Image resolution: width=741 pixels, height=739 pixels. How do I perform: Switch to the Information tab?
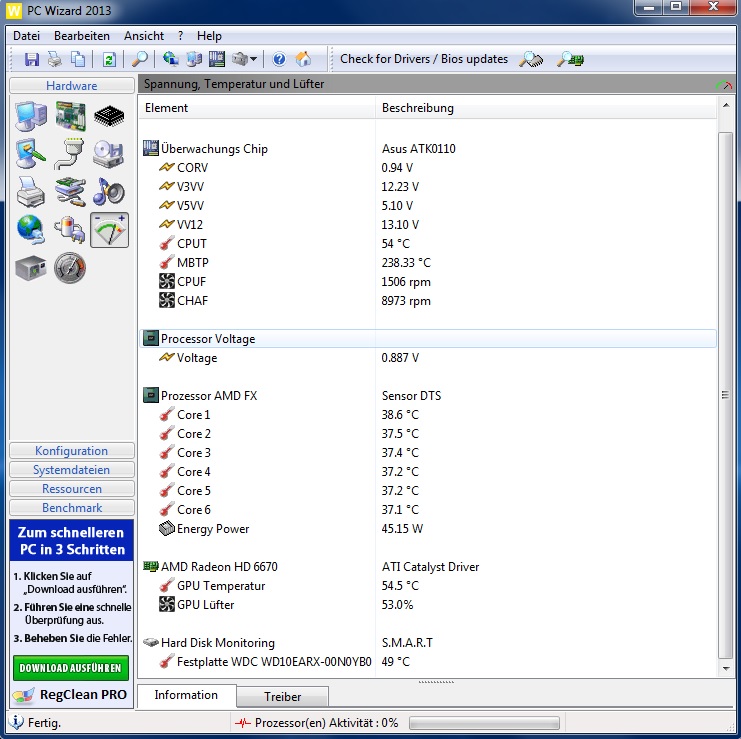pyautogui.click(x=186, y=695)
